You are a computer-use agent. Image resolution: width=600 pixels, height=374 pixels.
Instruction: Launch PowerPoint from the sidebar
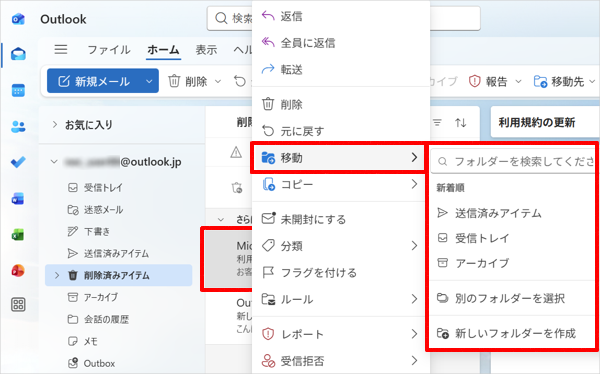(18, 271)
